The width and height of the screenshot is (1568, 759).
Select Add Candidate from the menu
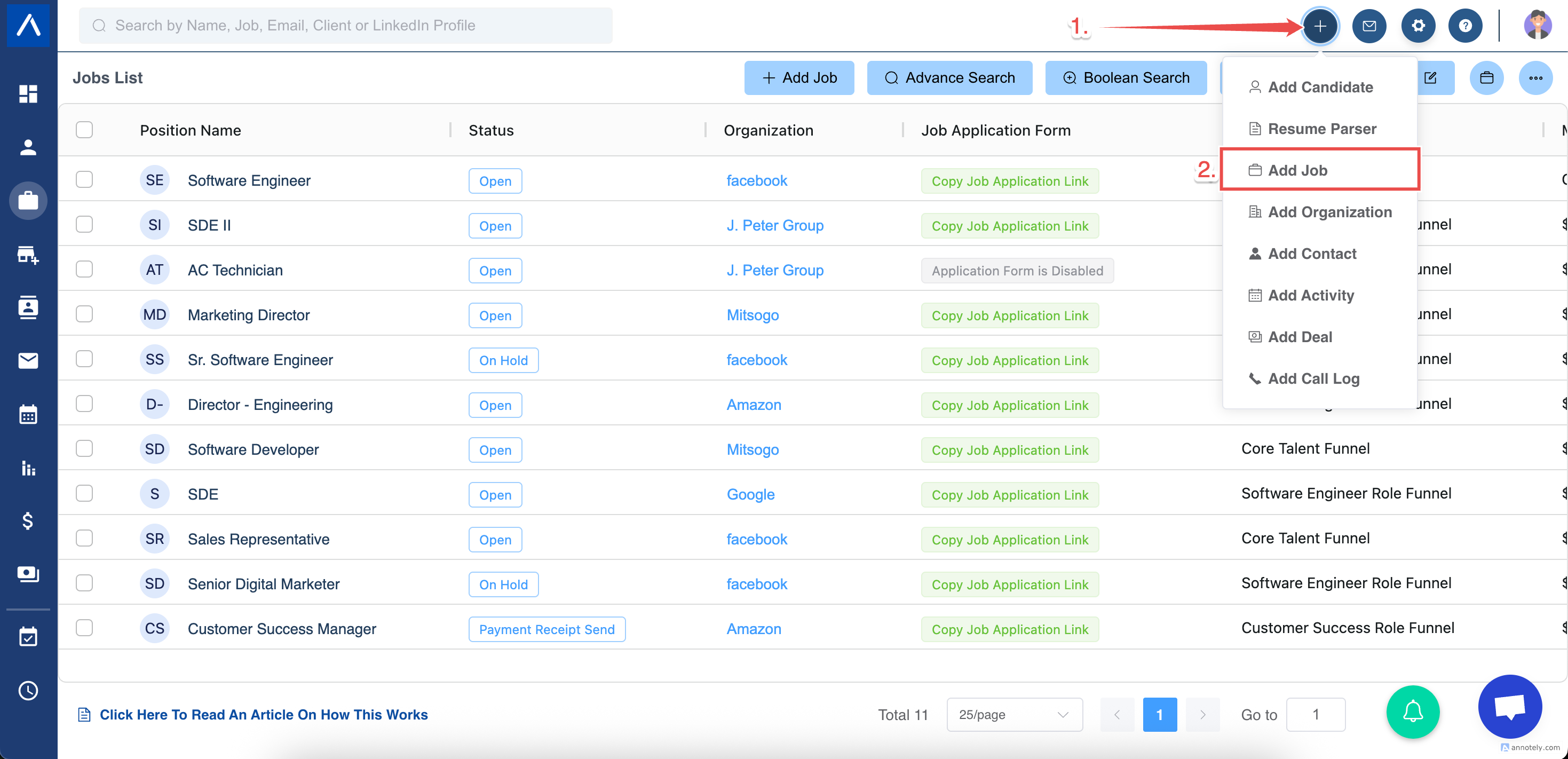[1320, 87]
